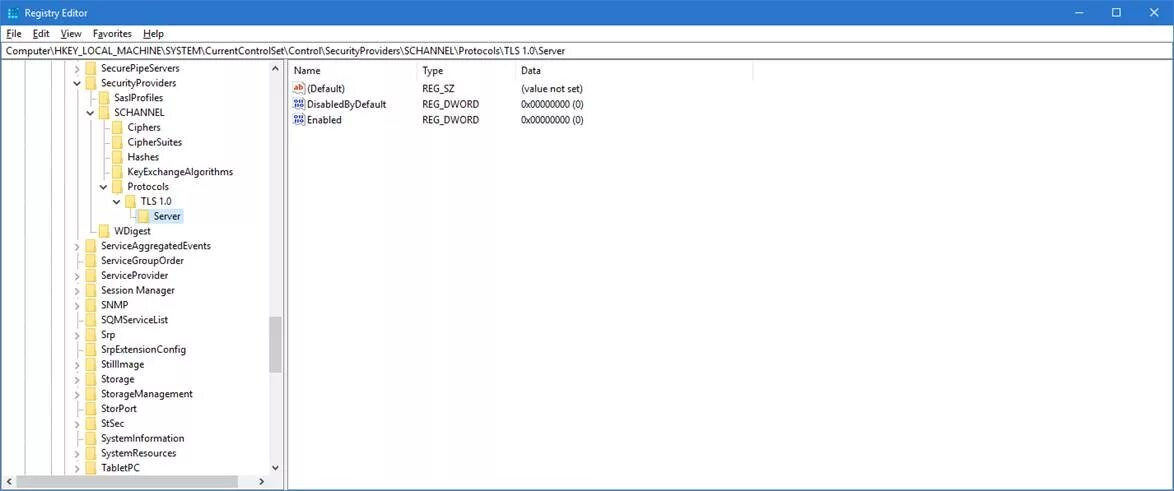Select the ServiceGroupOrder folder icon
Screen dimensions: 1174x491
click(91, 260)
